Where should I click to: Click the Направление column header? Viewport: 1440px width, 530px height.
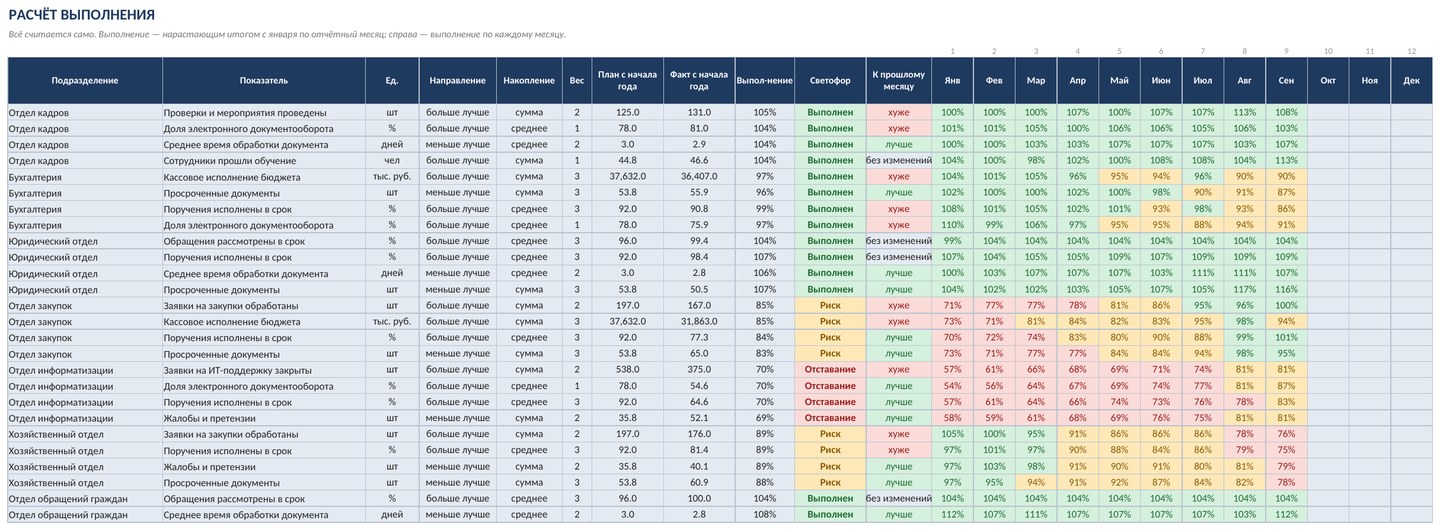click(x=458, y=80)
